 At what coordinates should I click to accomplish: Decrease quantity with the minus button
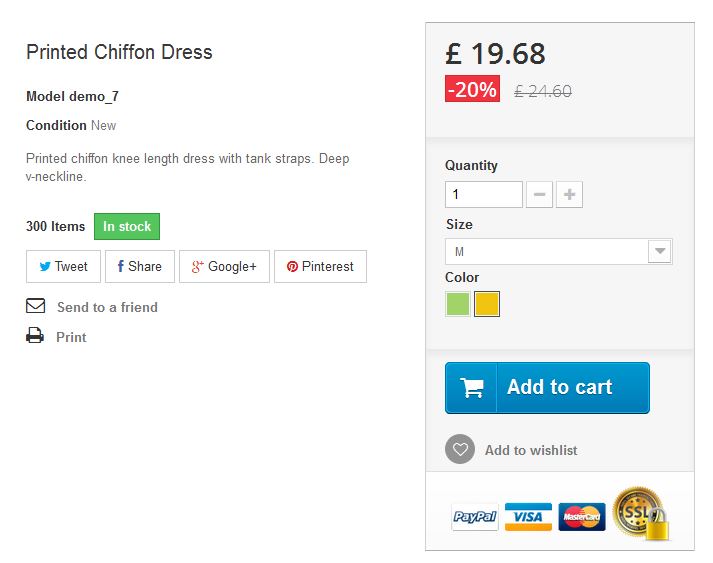540,195
